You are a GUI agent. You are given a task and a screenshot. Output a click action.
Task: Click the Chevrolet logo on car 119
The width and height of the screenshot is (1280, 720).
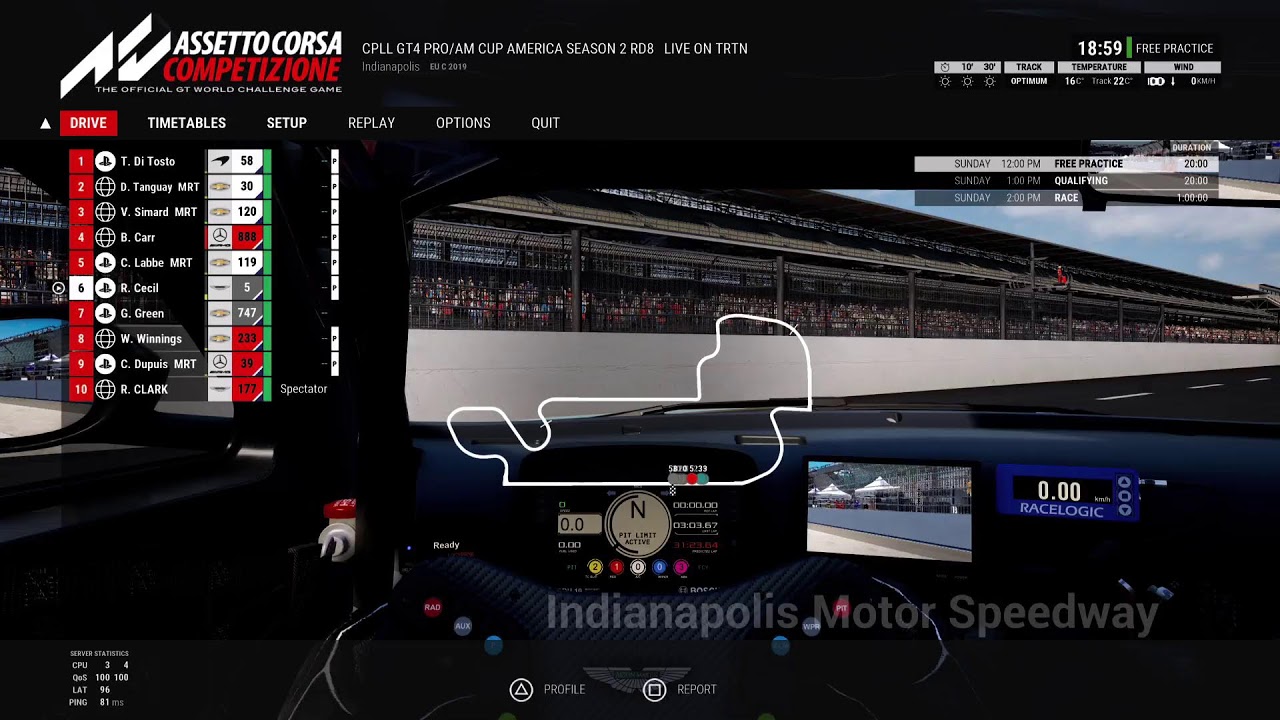(x=220, y=262)
